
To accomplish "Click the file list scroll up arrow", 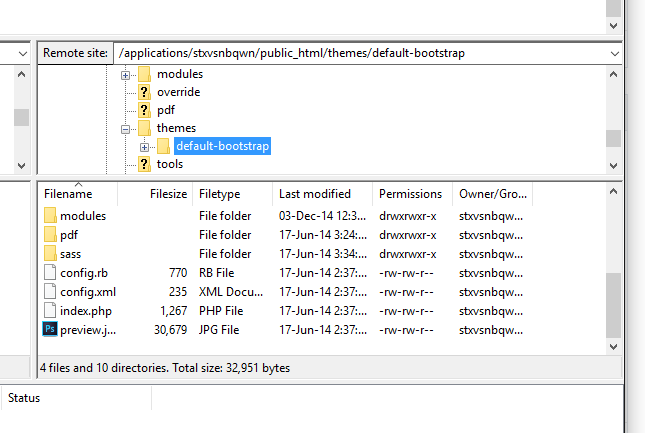I will click(613, 191).
